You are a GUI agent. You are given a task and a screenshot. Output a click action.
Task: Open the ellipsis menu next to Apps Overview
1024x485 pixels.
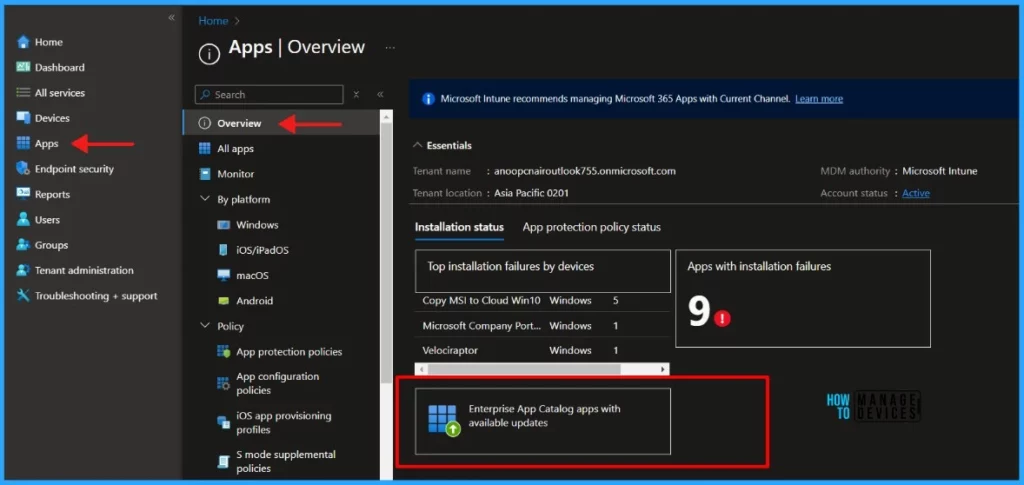click(390, 48)
